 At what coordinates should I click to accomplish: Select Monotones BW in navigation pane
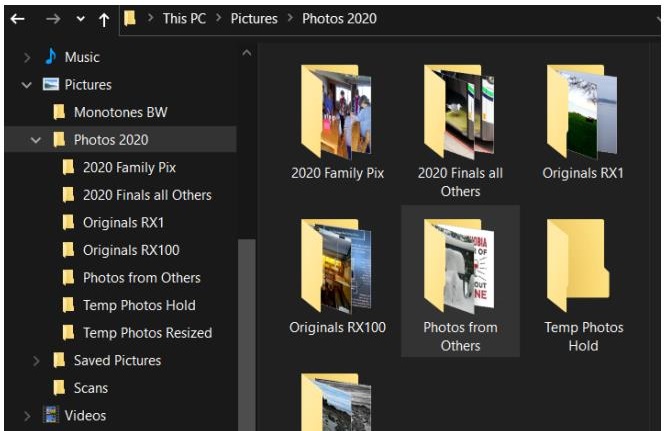121,113
